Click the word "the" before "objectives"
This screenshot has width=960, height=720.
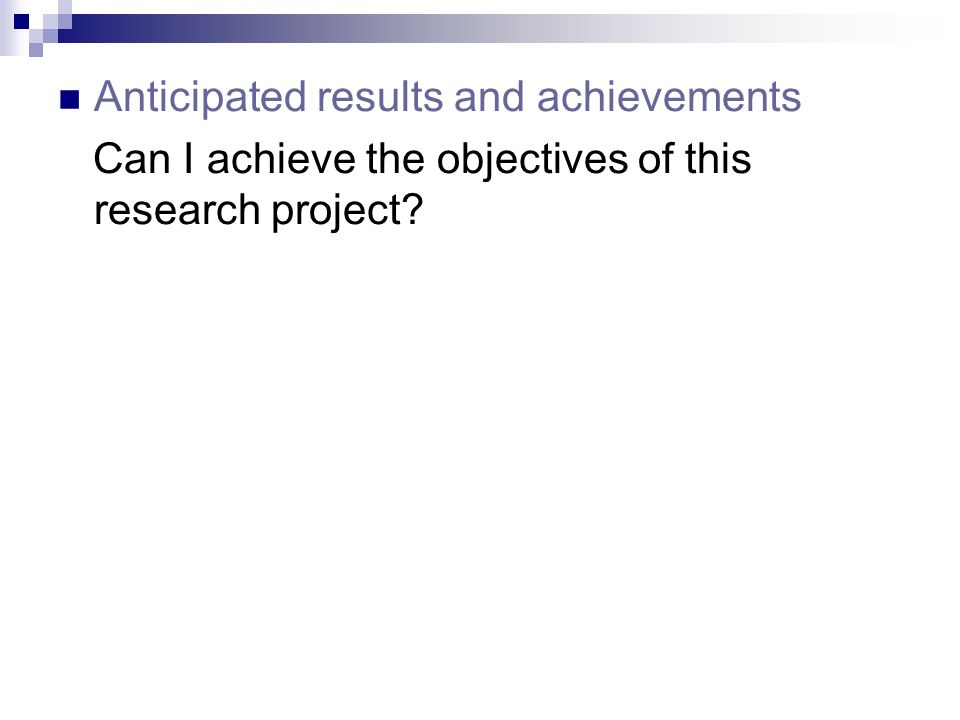click(x=396, y=159)
